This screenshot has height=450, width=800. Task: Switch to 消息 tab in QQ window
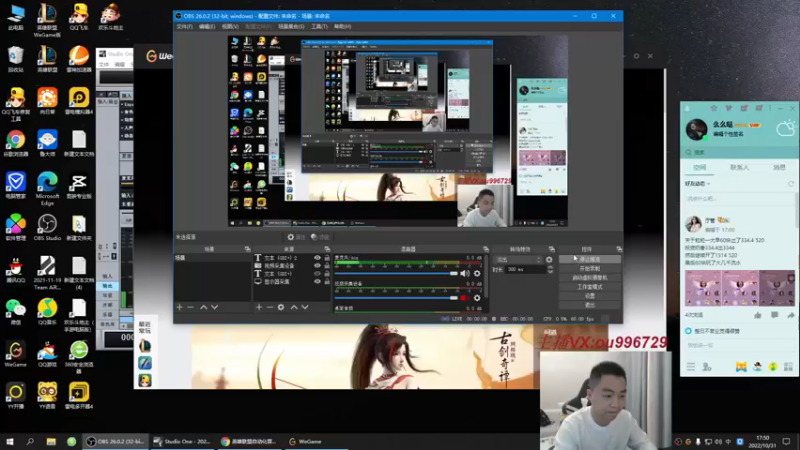(x=779, y=167)
